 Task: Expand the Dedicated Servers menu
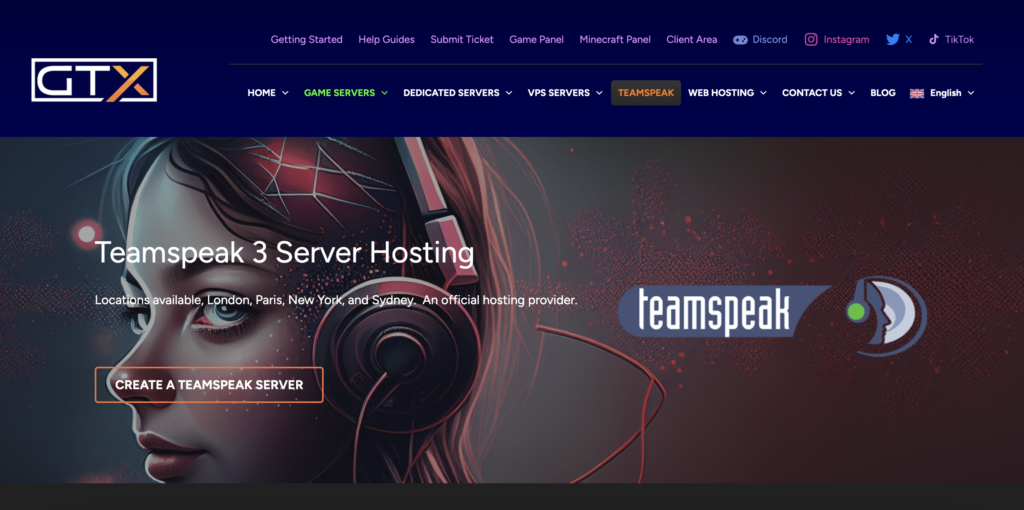(458, 93)
